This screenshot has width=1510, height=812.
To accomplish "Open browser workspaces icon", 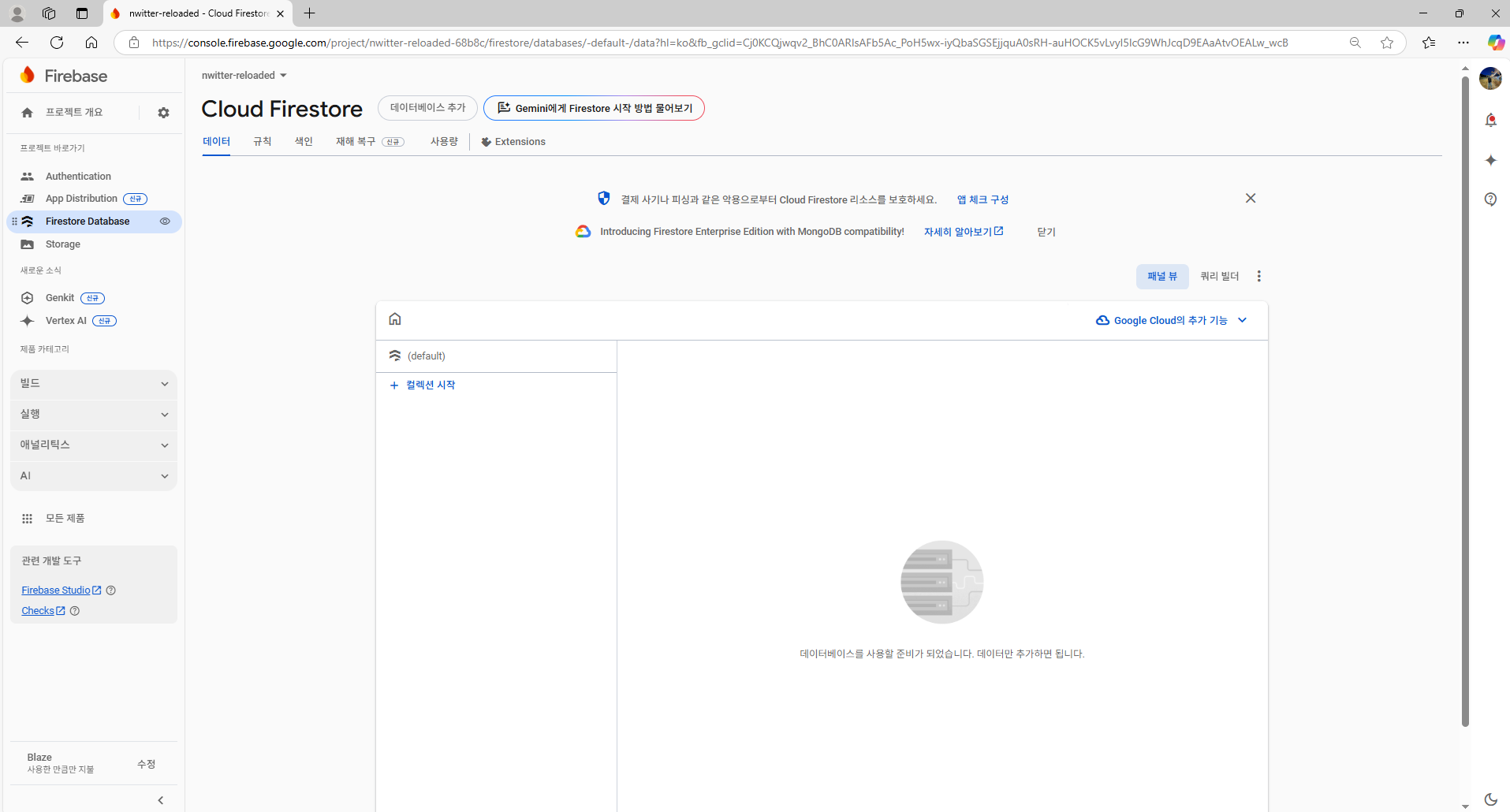I will point(49,13).
